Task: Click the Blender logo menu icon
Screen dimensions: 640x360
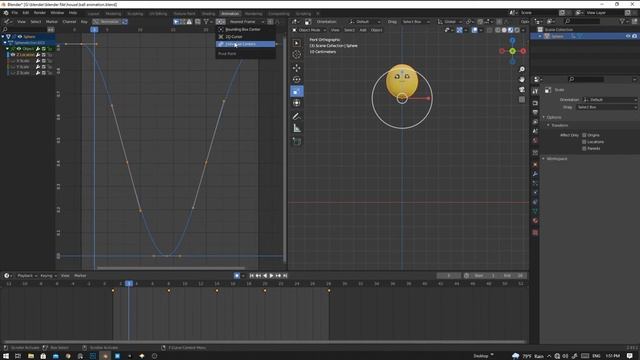Action: click(x=6, y=13)
